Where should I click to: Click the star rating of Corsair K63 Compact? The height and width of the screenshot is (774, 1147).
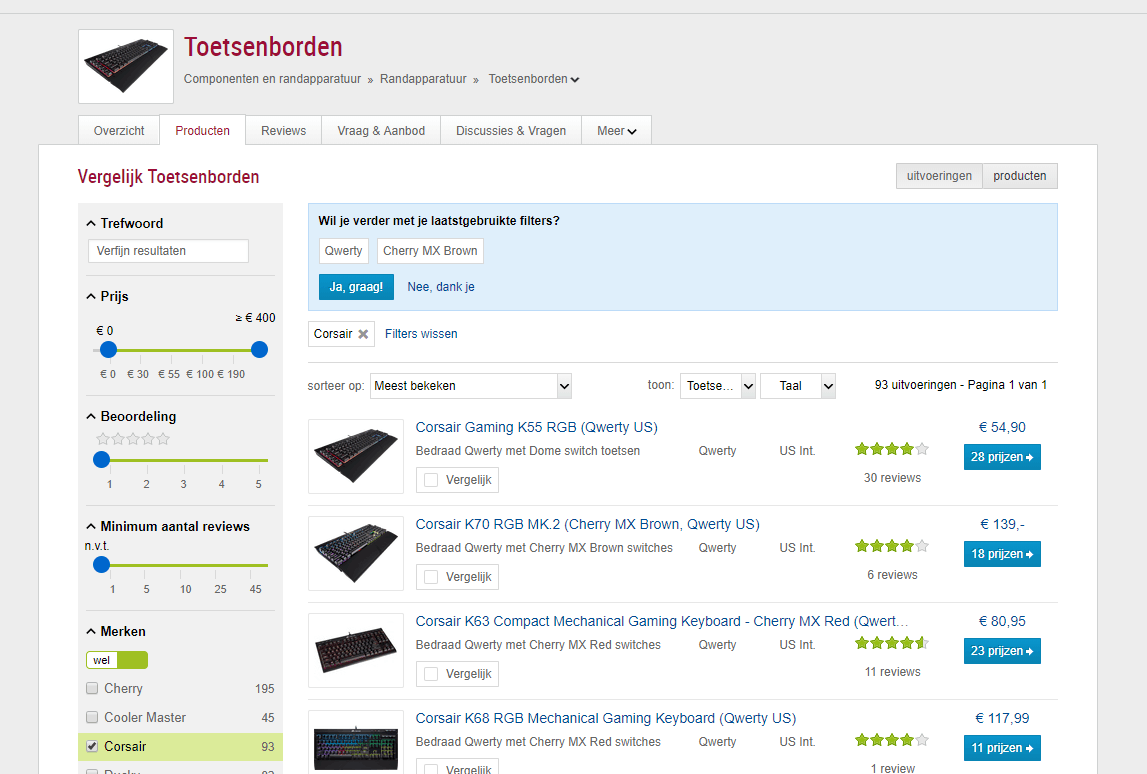click(x=892, y=643)
